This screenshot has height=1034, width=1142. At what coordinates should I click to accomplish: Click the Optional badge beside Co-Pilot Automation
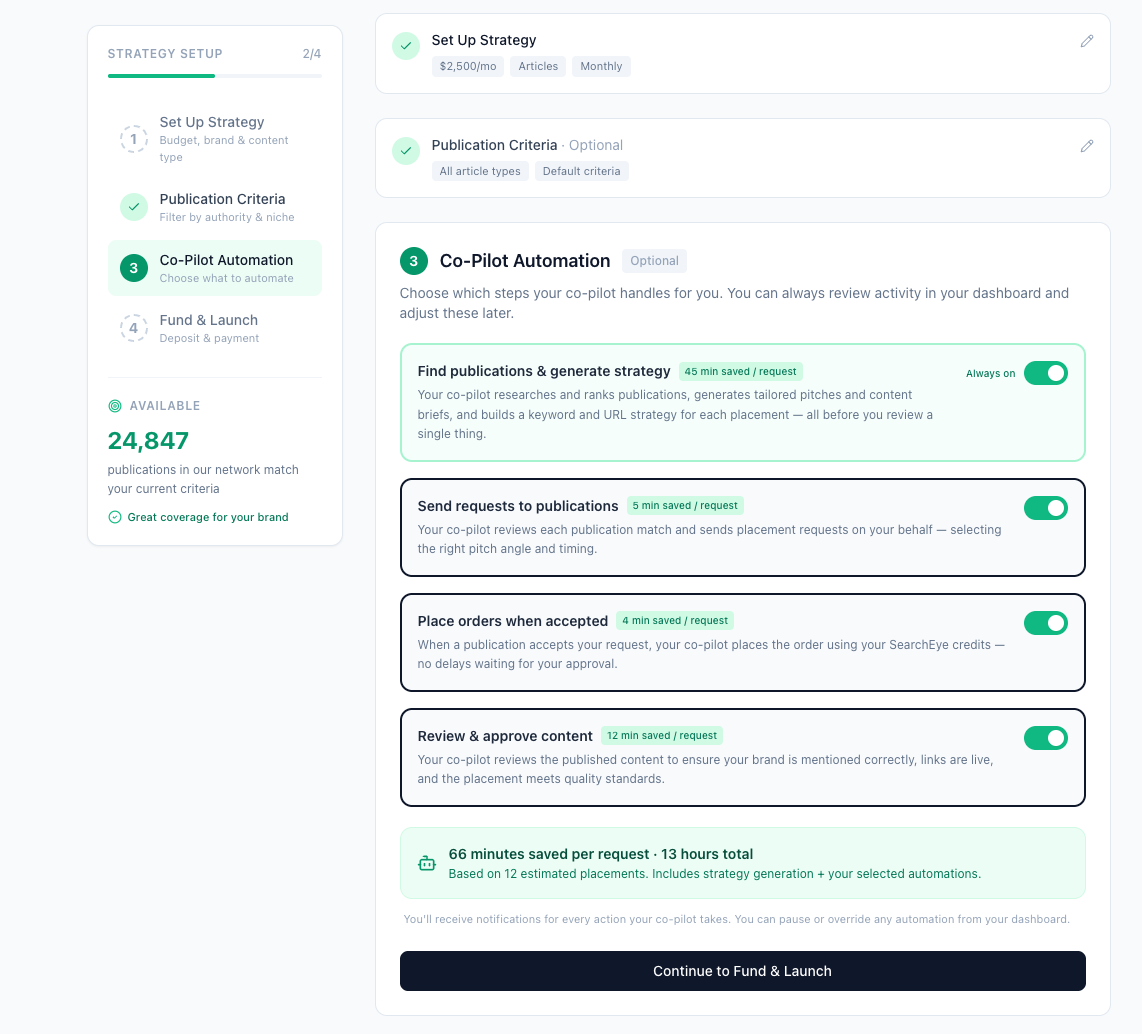pyautogui.click(x=654, y=260)
